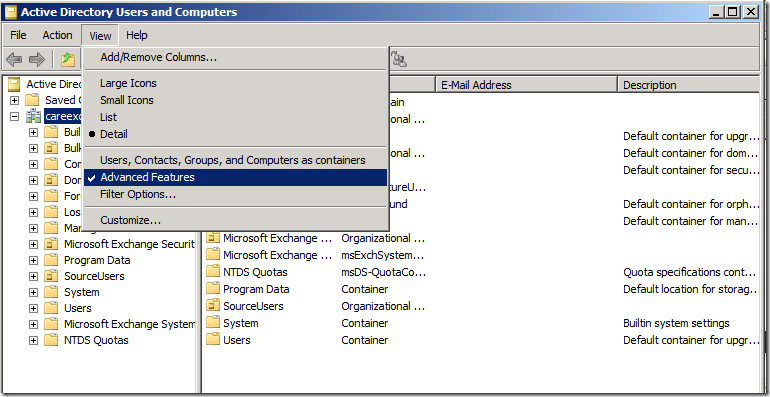The width and height of the screenshot is (770, 397).
Task: Click the Buil folder icon in tree
Action: click(x=51, y=132)
